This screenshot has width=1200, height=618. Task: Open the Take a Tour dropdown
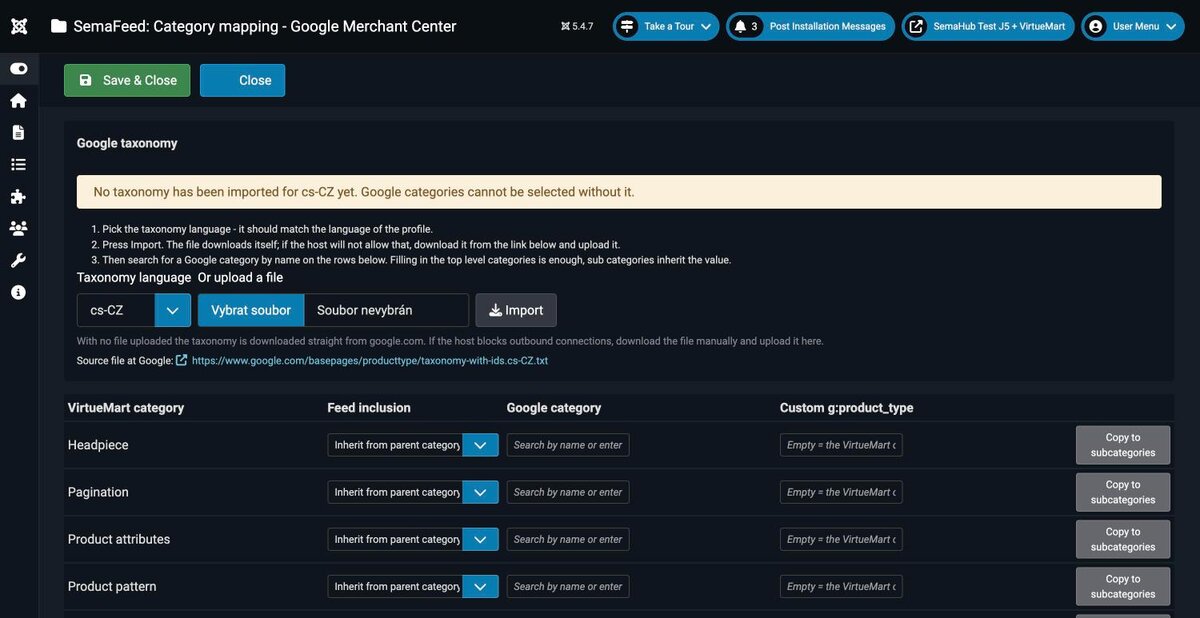pyautogui.click(x=666, y=26)
